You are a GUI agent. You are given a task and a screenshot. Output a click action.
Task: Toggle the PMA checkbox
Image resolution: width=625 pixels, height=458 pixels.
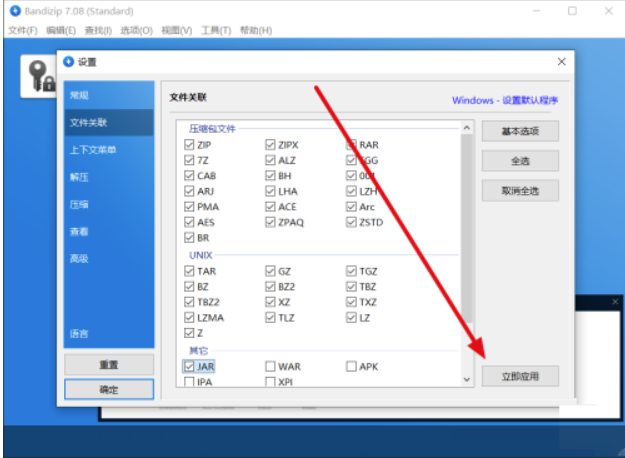point(189,206)
